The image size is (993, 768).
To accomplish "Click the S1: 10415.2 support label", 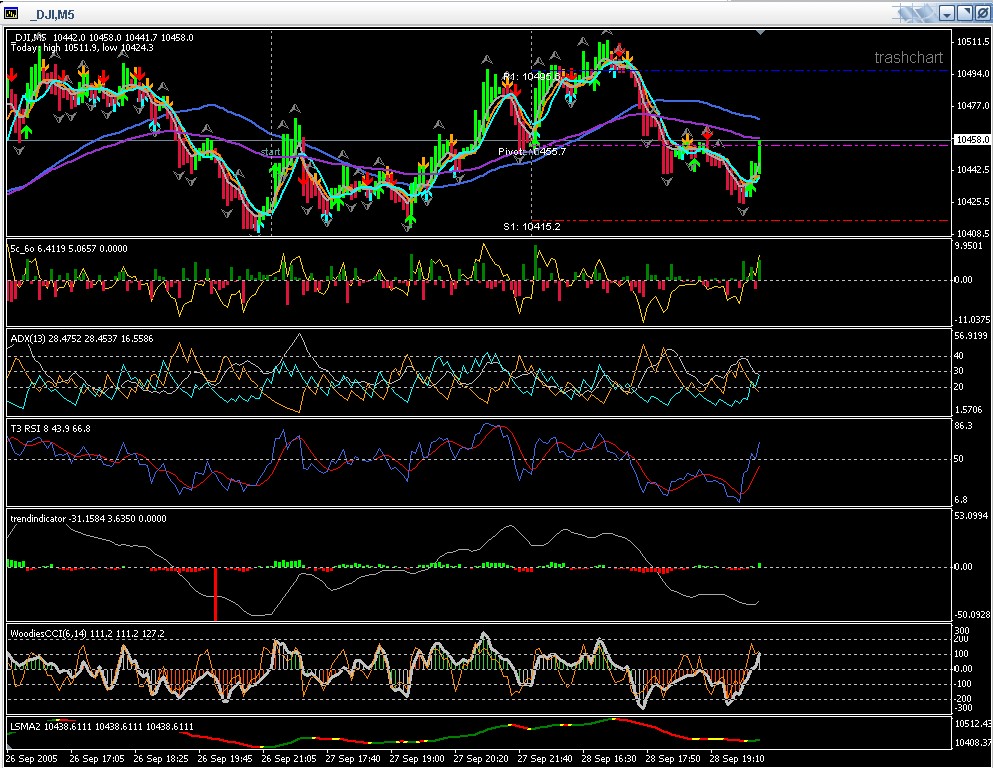I will pyautogui.click(x=532, y=227).
